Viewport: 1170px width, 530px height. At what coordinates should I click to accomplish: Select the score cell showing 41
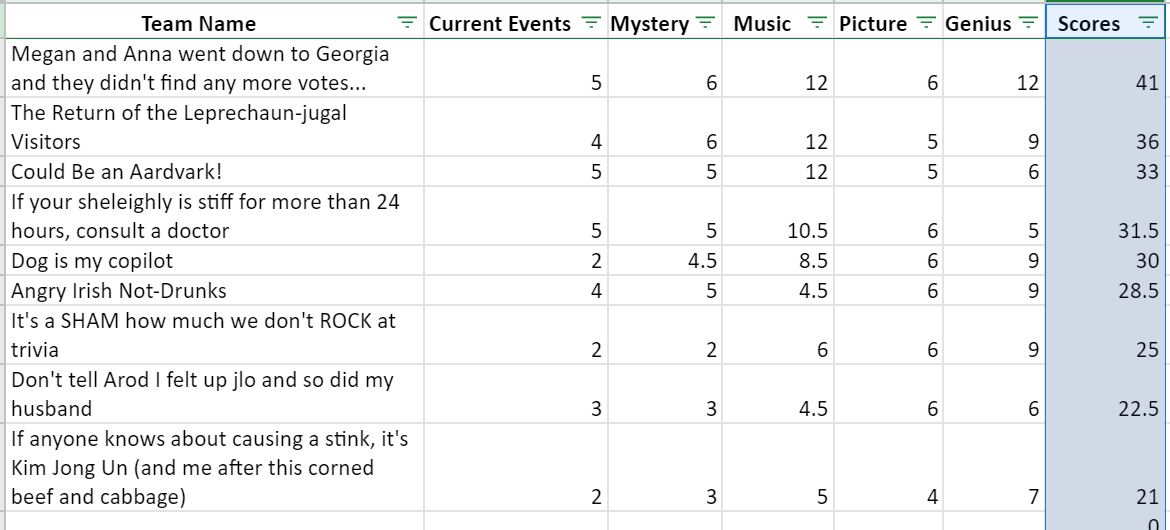1108,68
